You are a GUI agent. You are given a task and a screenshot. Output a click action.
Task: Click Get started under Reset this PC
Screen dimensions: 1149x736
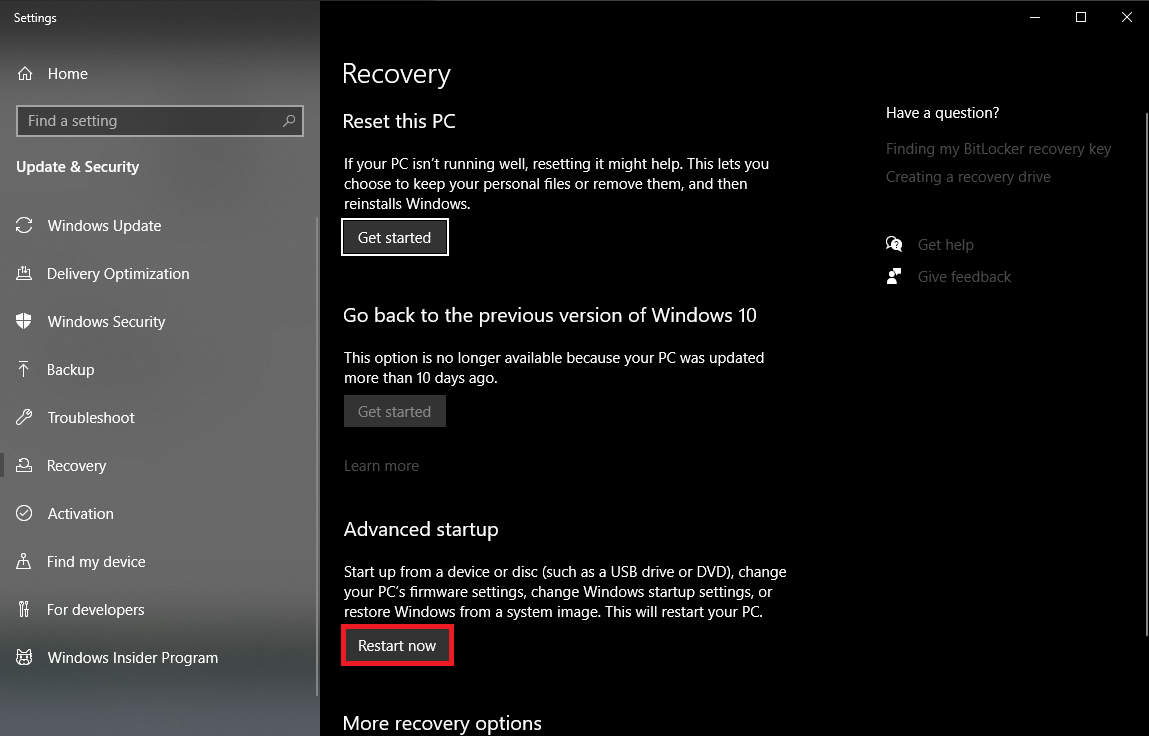(x=394, y=238)
